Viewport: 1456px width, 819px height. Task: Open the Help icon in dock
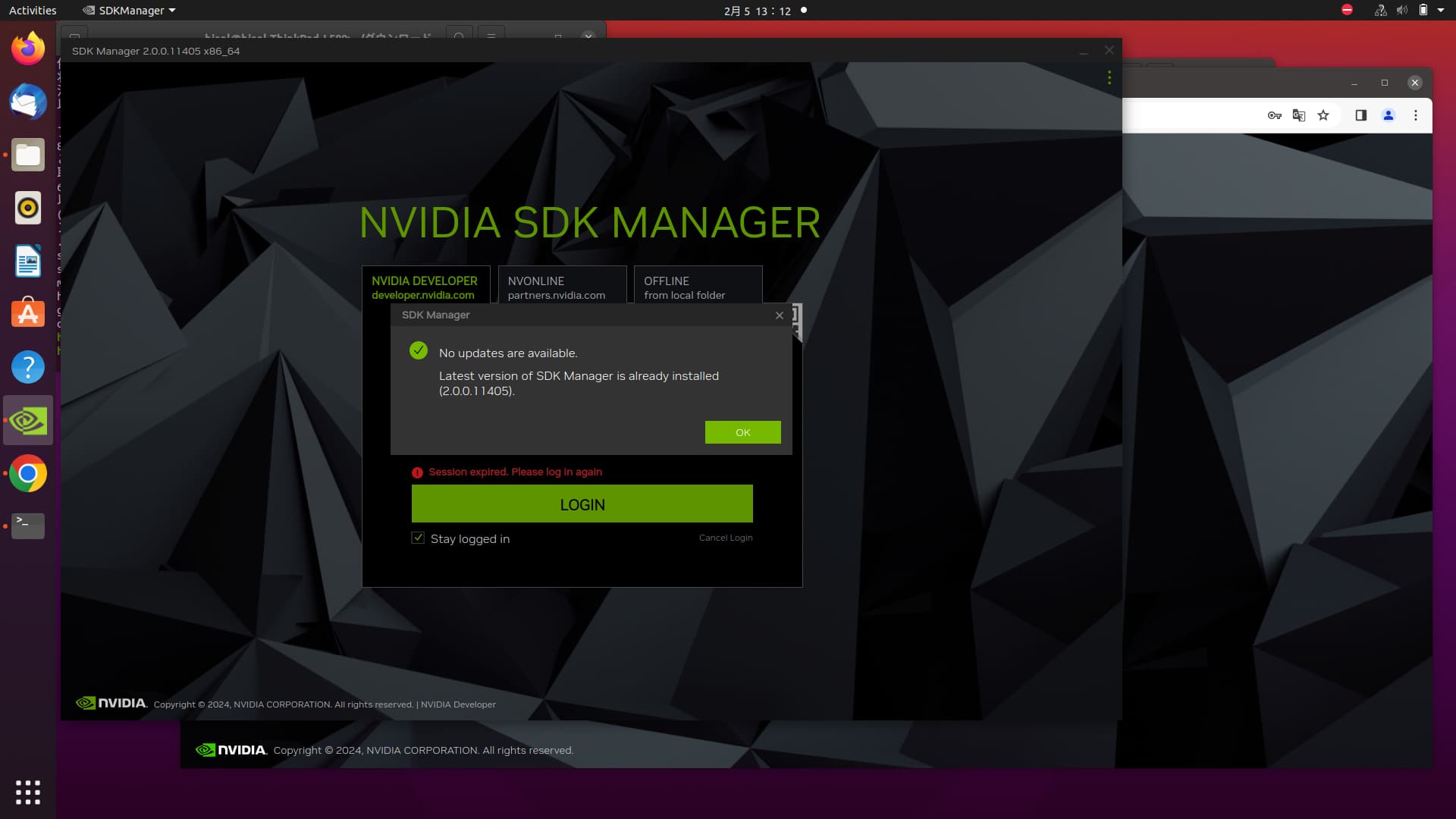(28, 367)
